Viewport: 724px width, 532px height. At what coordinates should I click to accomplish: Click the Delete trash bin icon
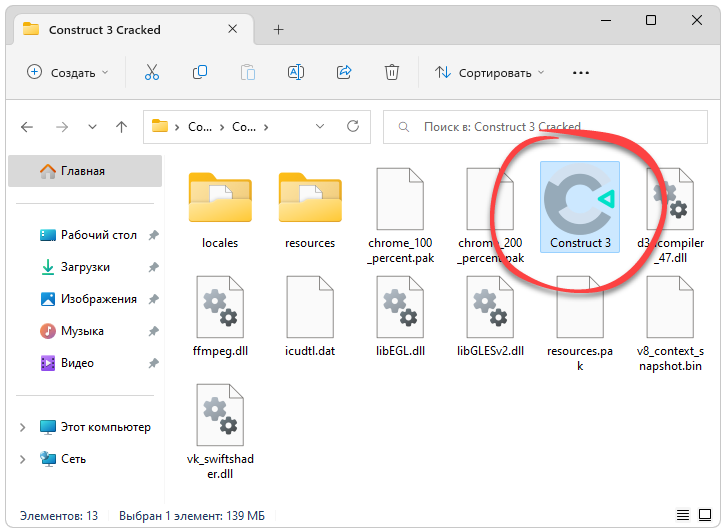point(392,73)
